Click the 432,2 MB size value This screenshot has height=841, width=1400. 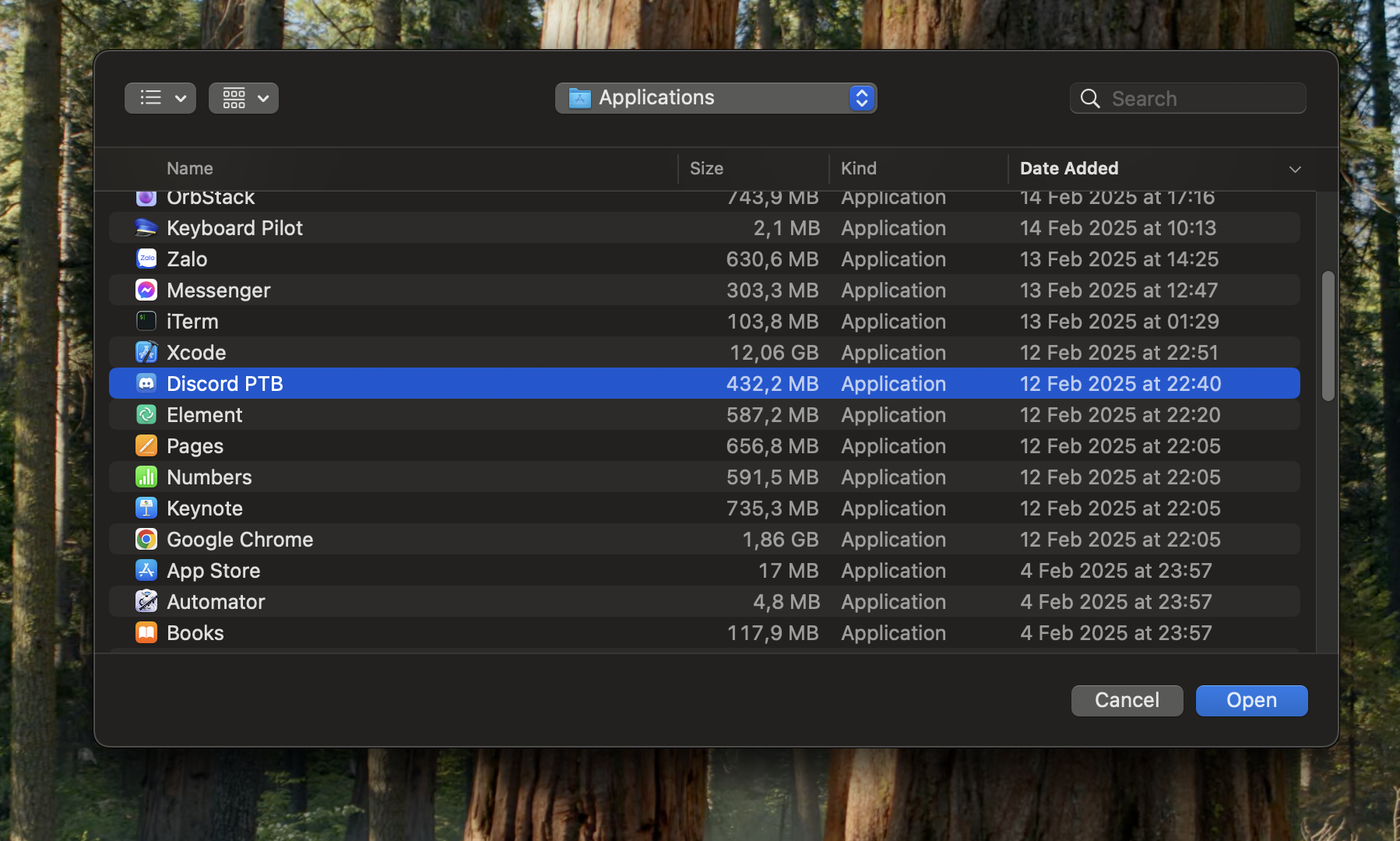tap(772, 384)
